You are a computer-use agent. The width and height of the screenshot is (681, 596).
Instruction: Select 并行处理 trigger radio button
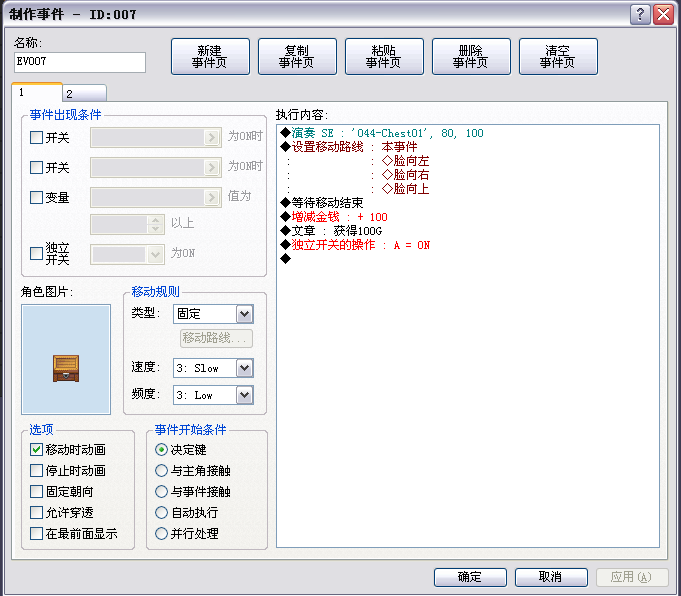click(x=161, y=533)
